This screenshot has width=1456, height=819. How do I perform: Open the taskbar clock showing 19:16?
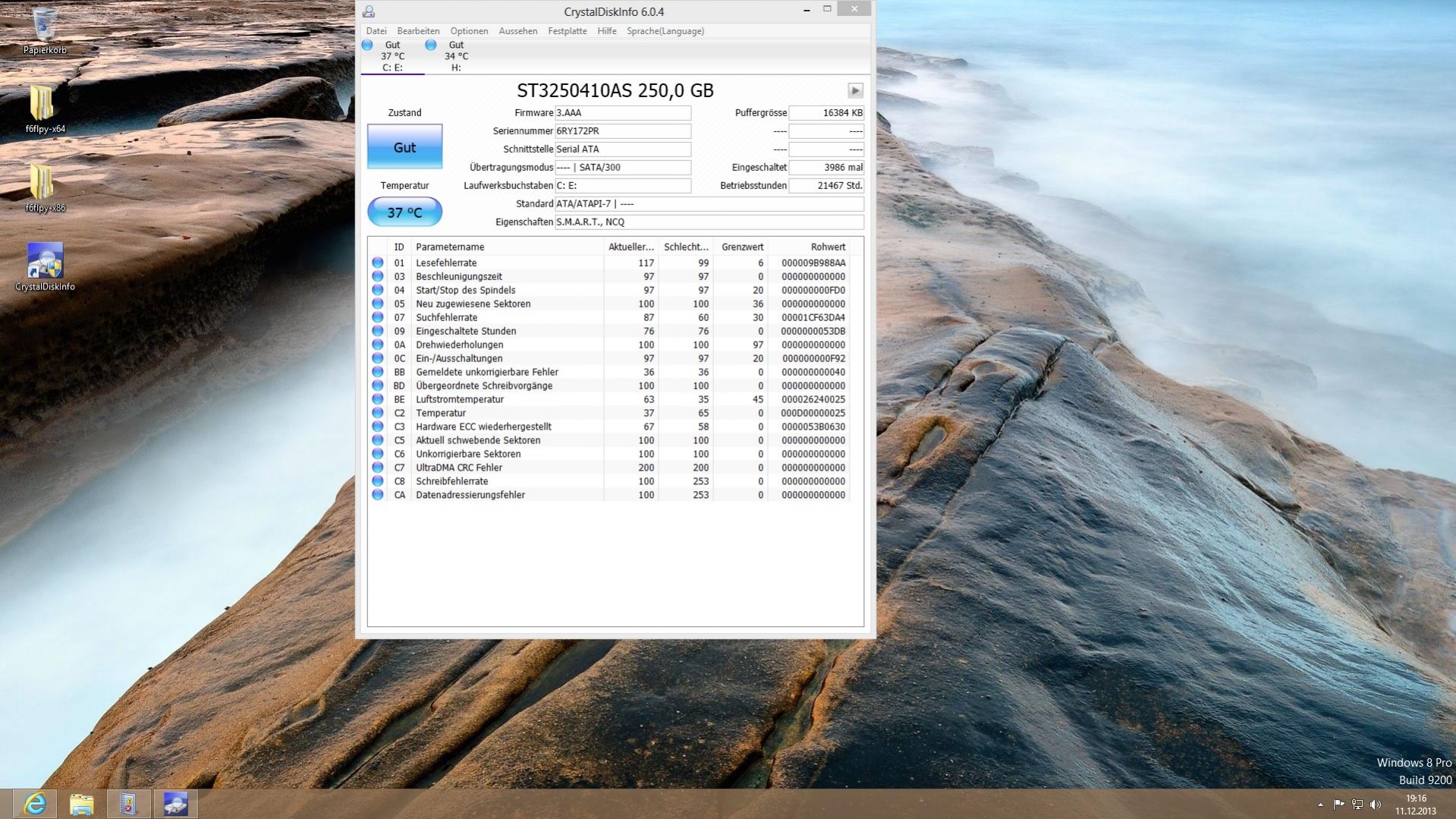(1416, 805)
